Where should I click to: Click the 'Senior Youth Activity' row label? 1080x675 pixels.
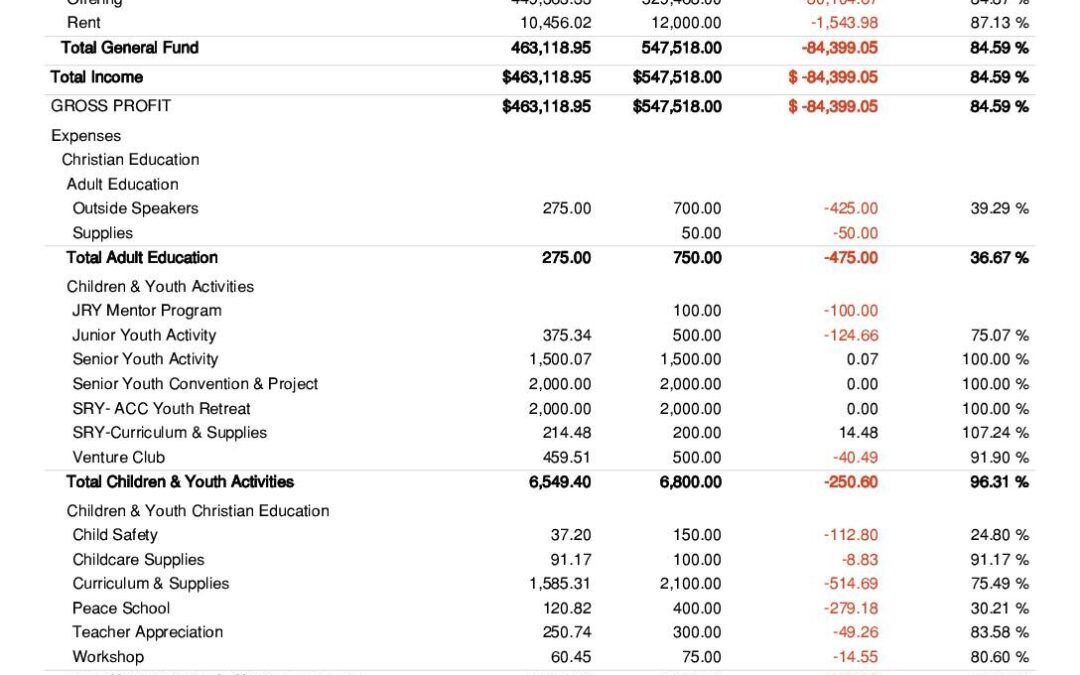tap(145, 360)
